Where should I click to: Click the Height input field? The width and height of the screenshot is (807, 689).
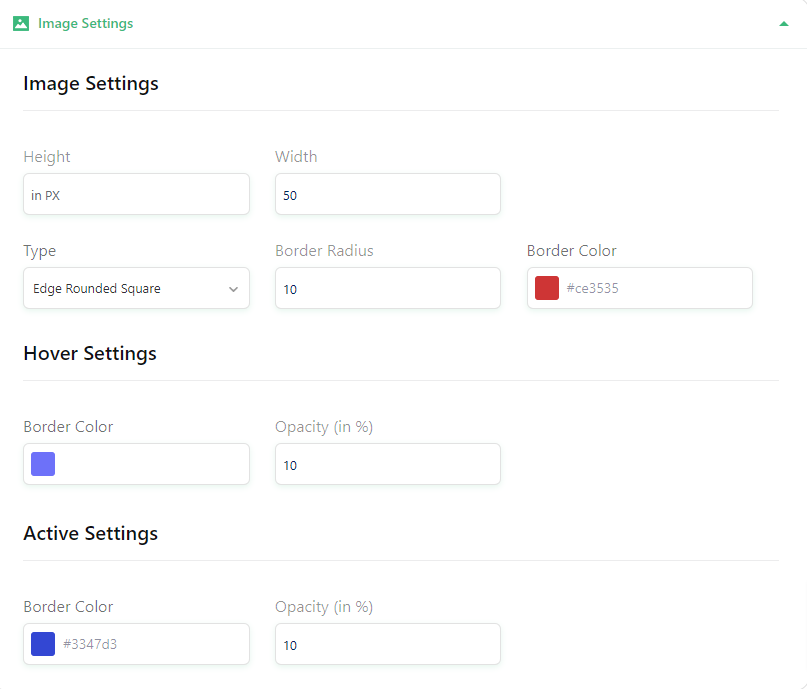point(136,194)
